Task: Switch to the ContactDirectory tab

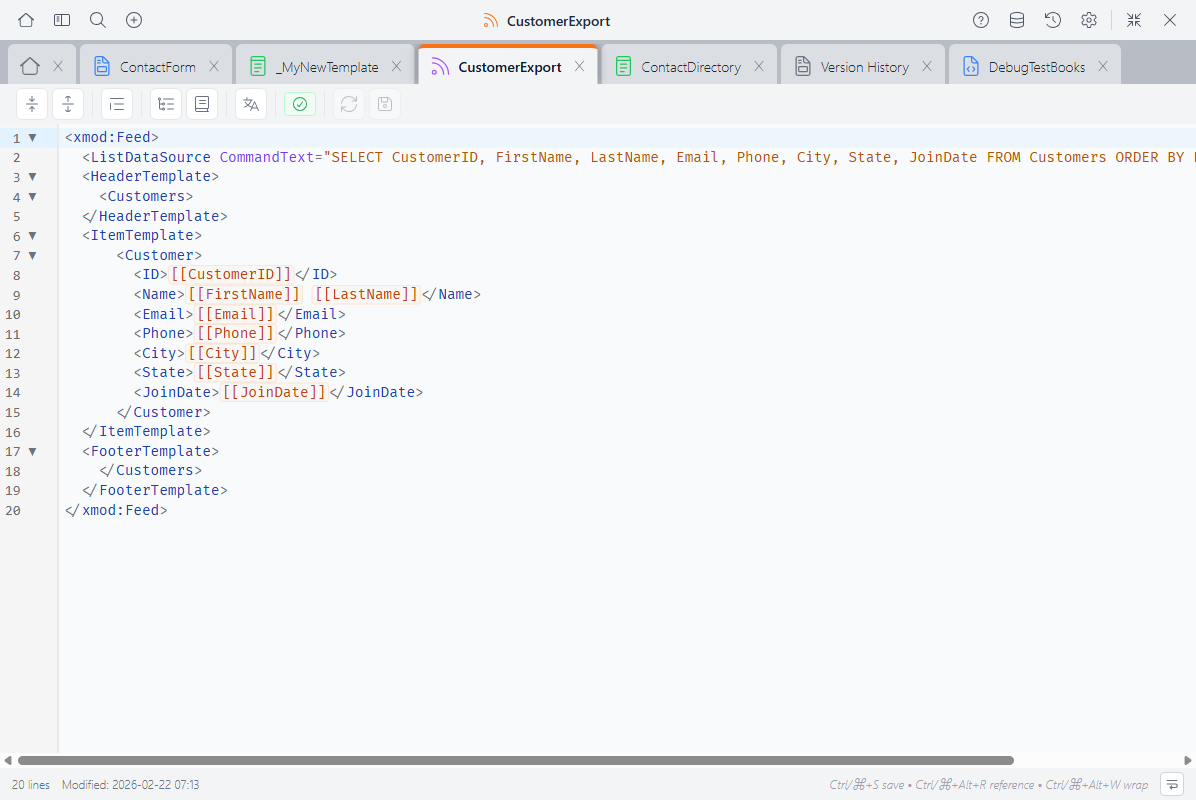Action: point(691,67)
